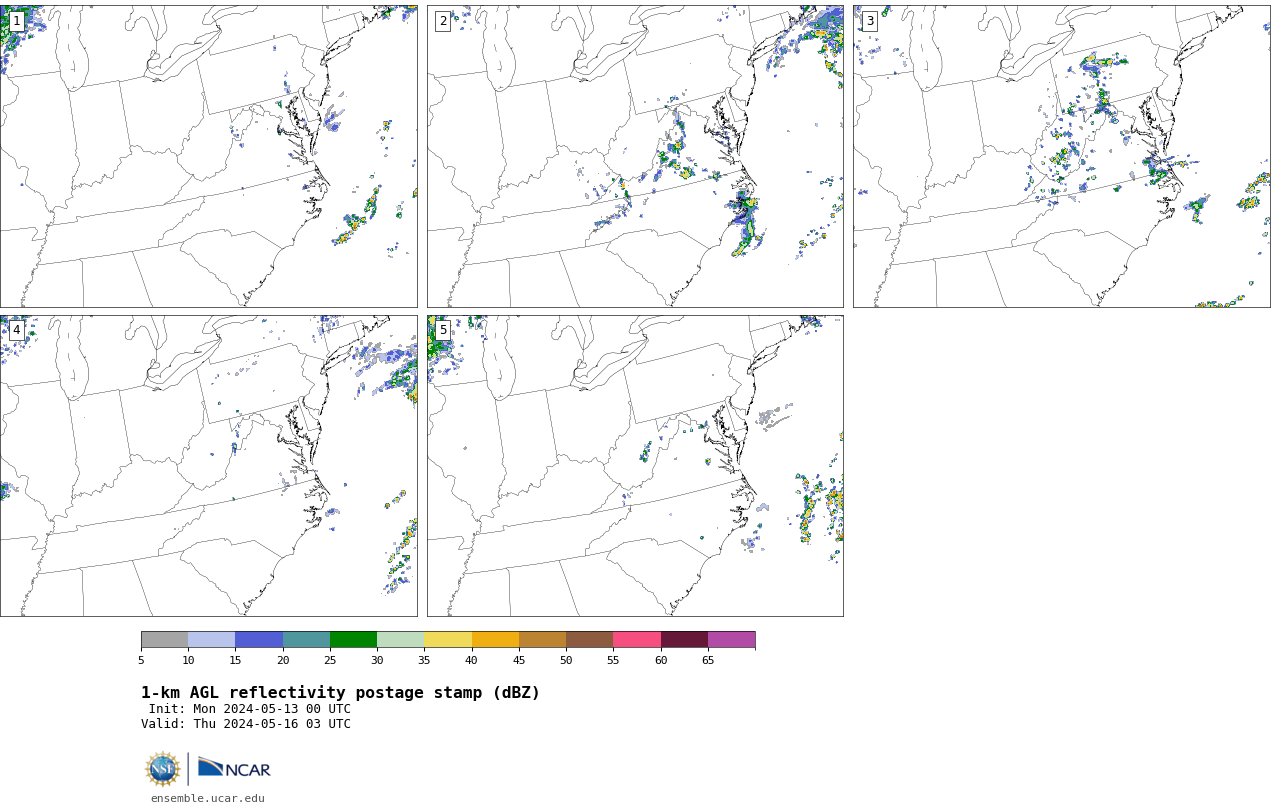Click the brown 50-55 dBZ swatch
This screenshot has height=809, width=1280.
tap(590, 640)
